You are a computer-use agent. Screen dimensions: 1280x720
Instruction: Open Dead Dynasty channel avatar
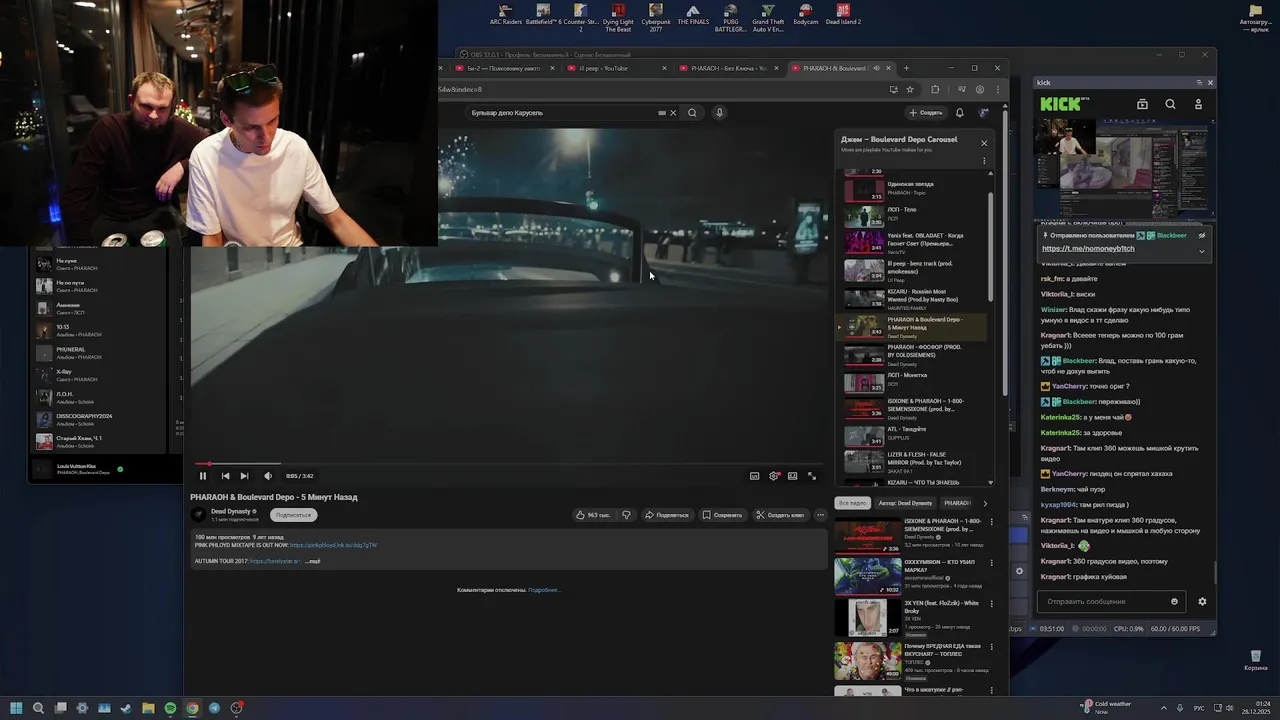coord(198,515)
